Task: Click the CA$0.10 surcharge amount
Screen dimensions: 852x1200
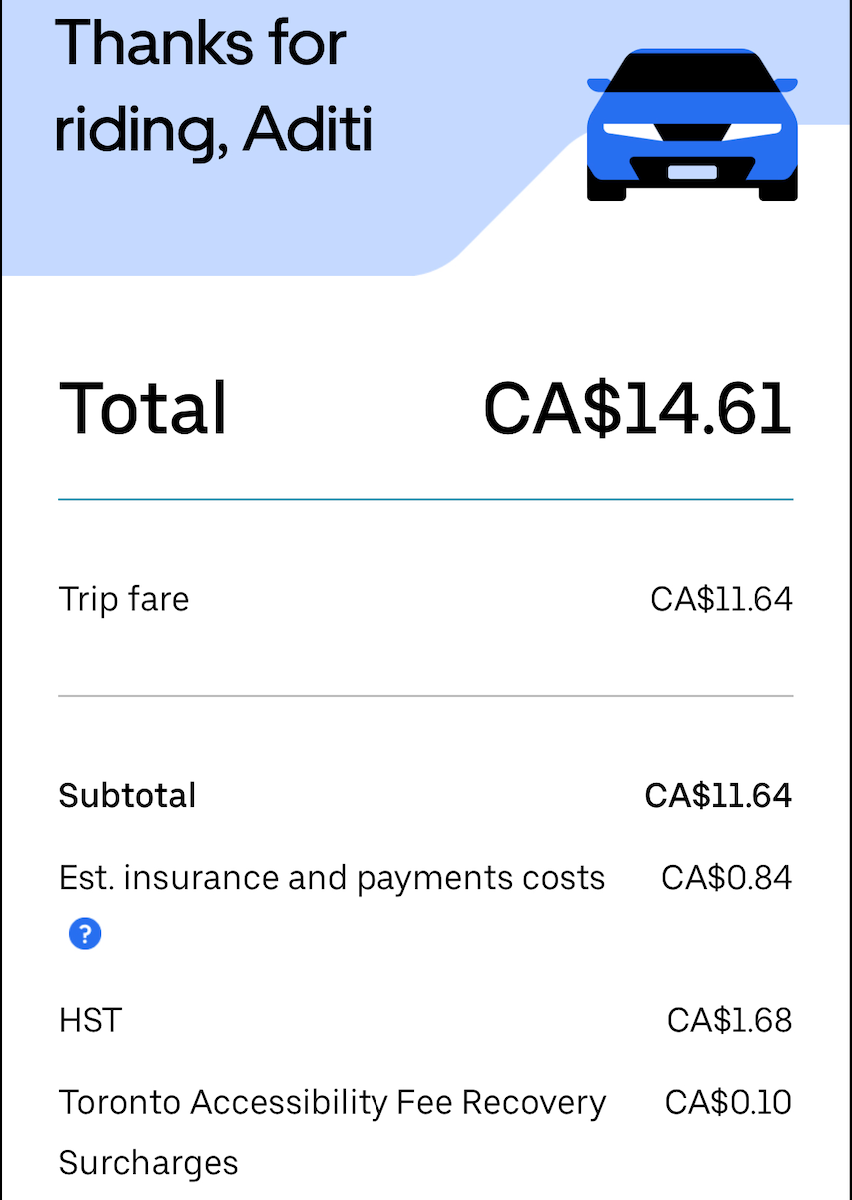Action: pos(728,1102)
